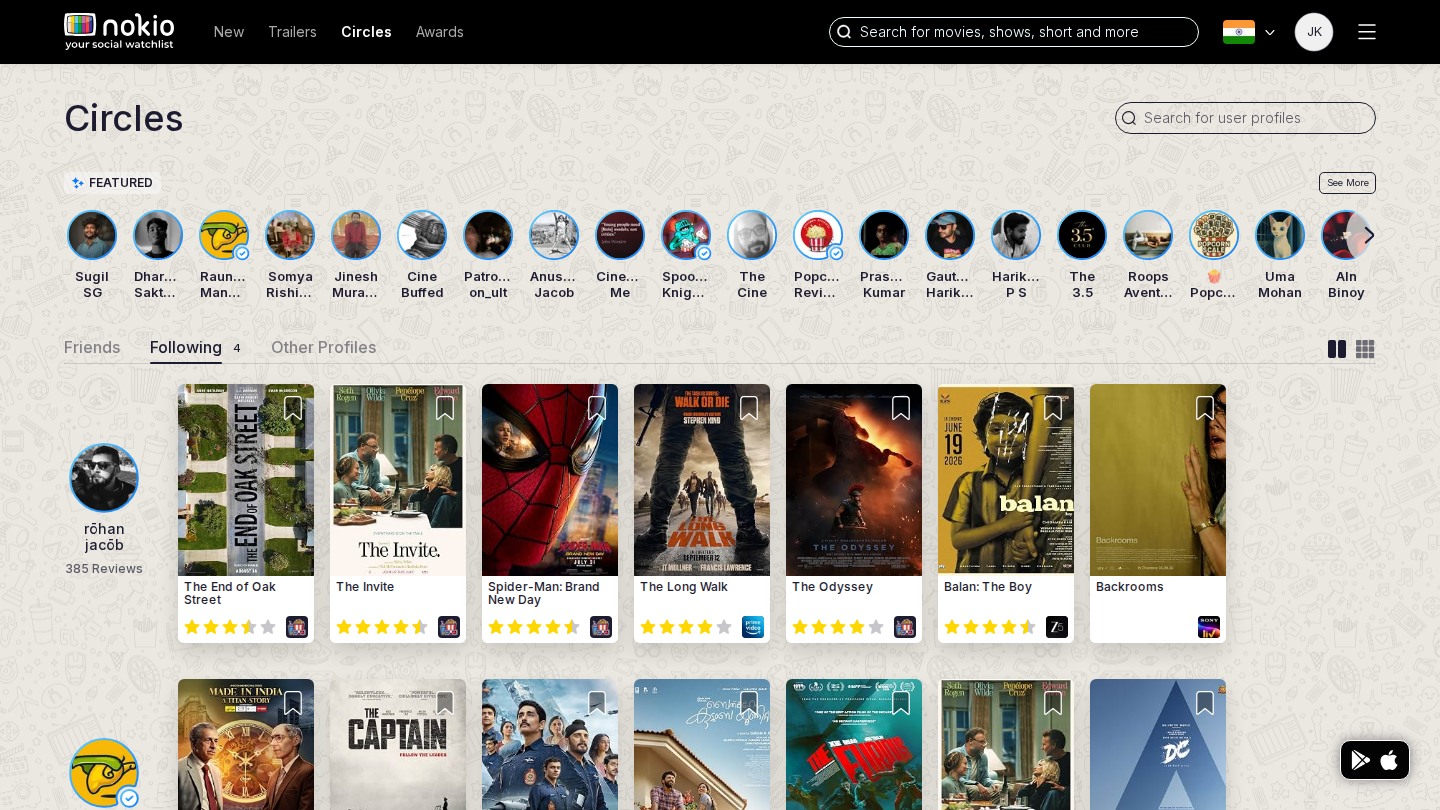
Task: Open Pras Kumar featured profile avatar
Action: coord(884,235)
